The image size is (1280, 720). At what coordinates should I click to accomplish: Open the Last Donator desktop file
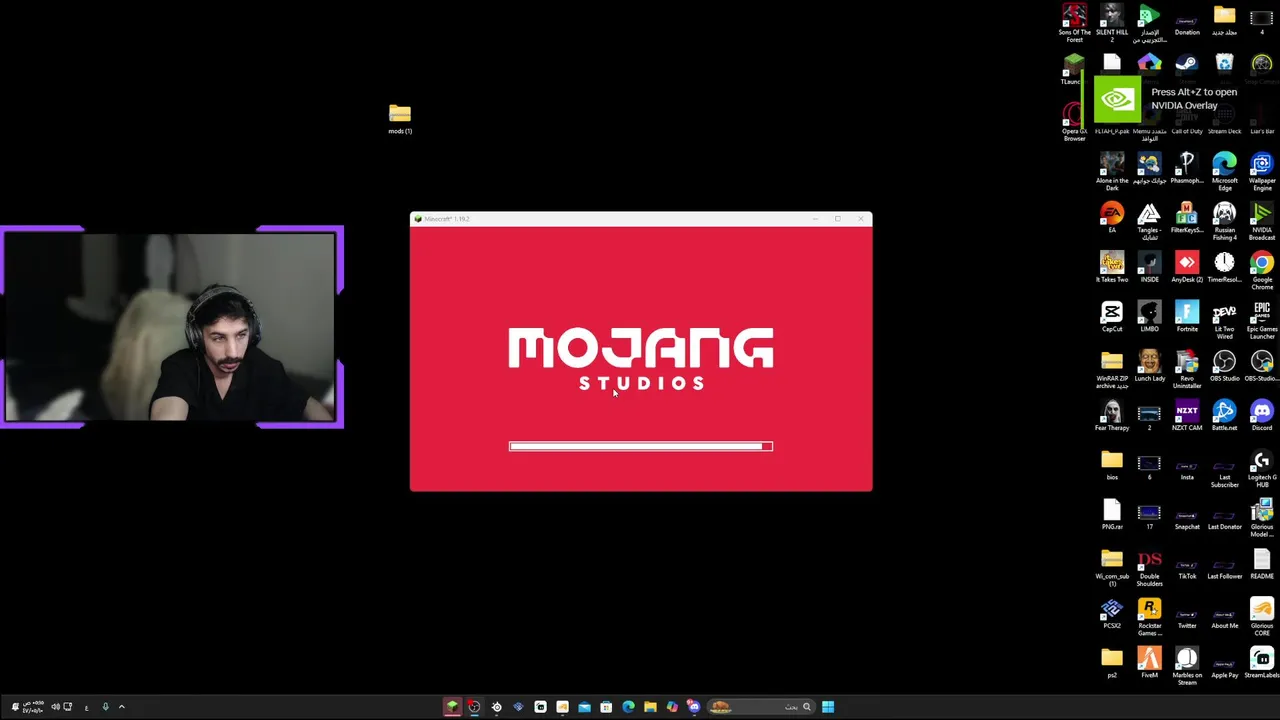[x=1224, y=518]
